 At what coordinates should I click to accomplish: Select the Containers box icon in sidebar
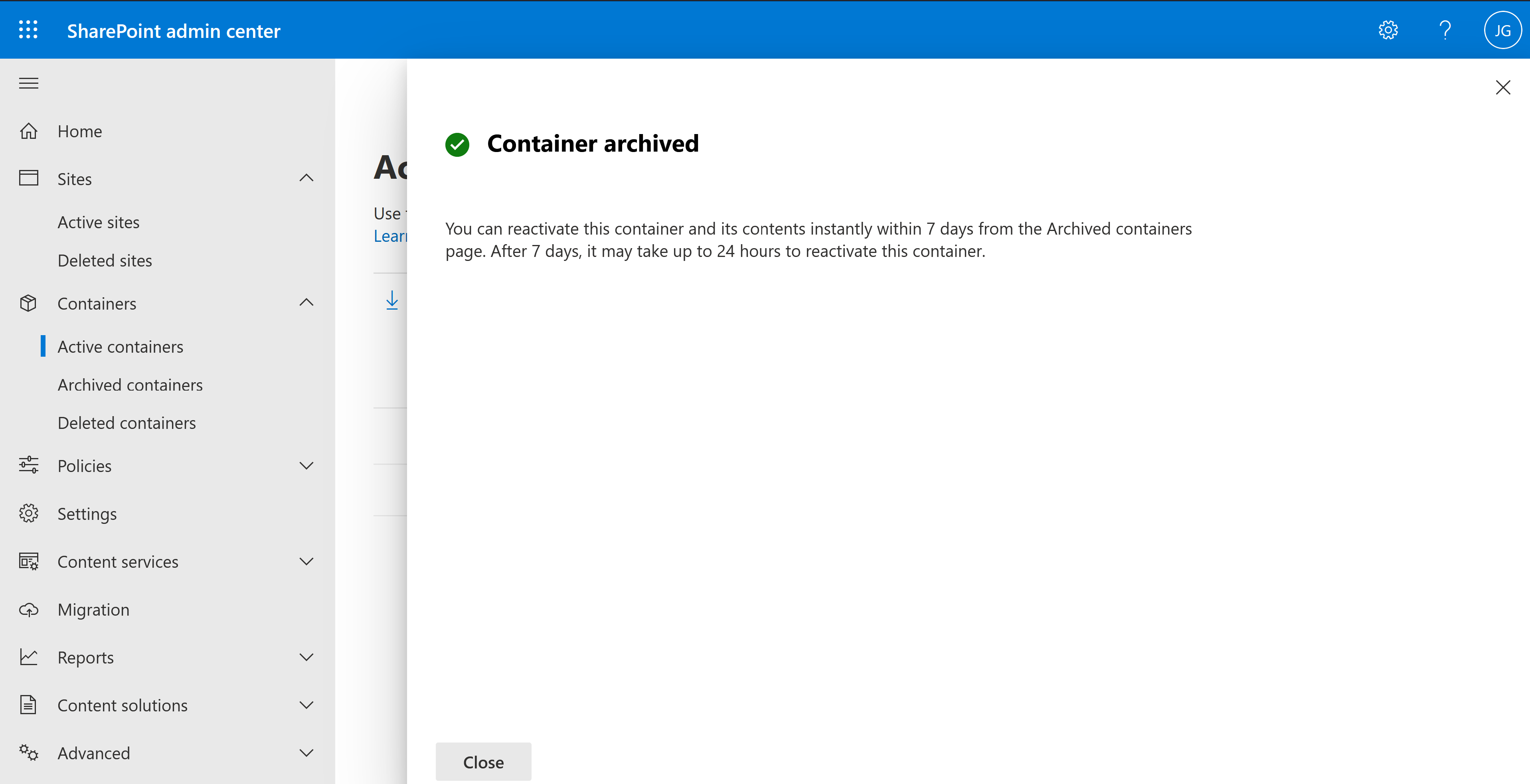tap(28, 303)
